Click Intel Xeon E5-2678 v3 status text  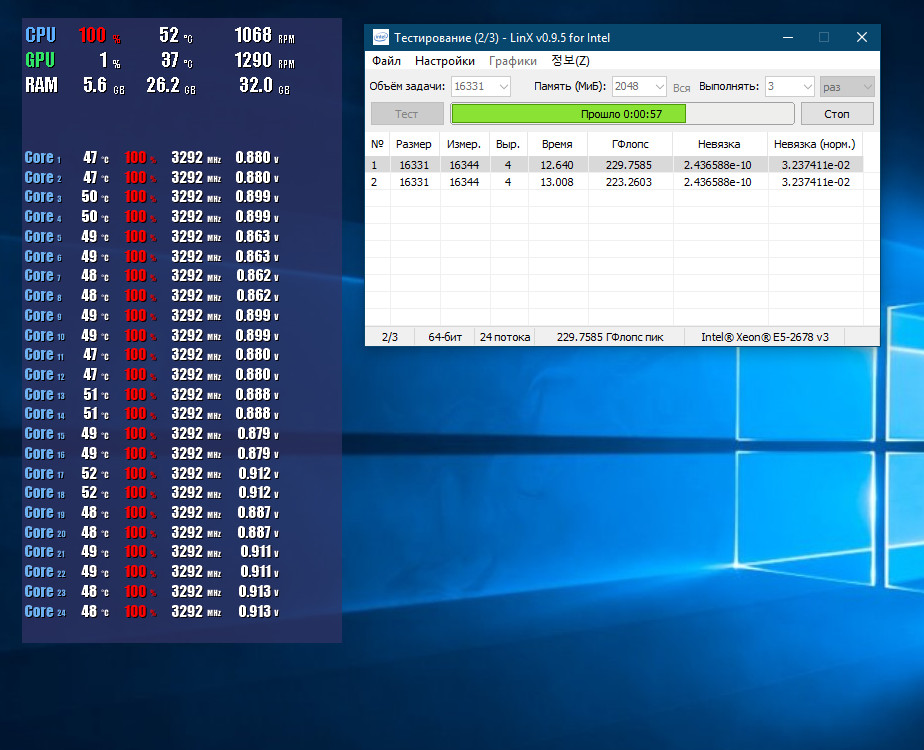tap(765, 337)
